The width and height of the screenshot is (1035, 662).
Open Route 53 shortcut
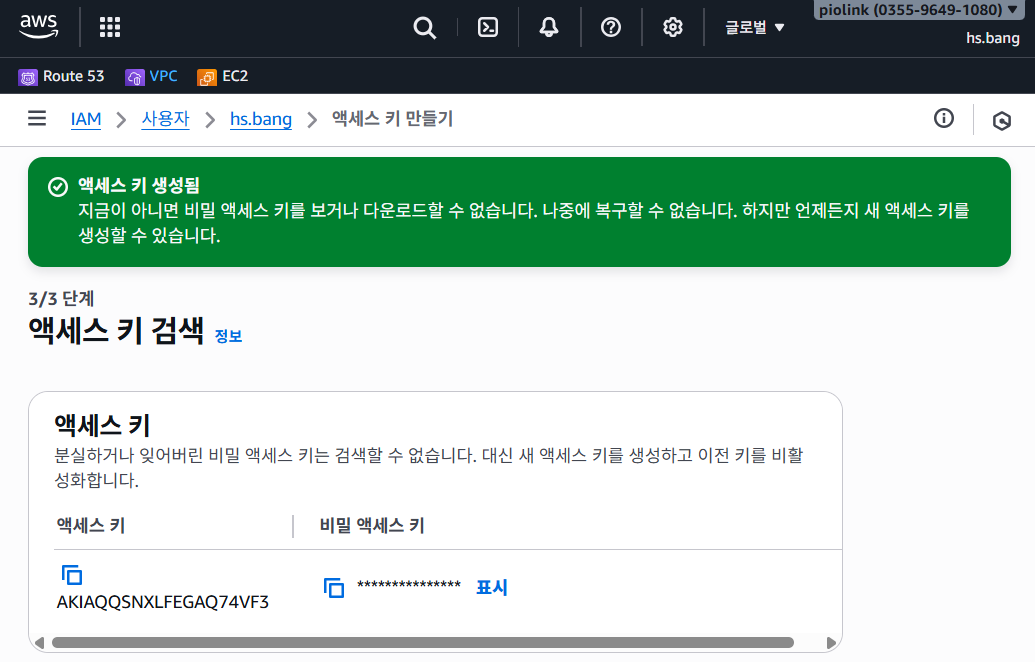tap(61, 77)
